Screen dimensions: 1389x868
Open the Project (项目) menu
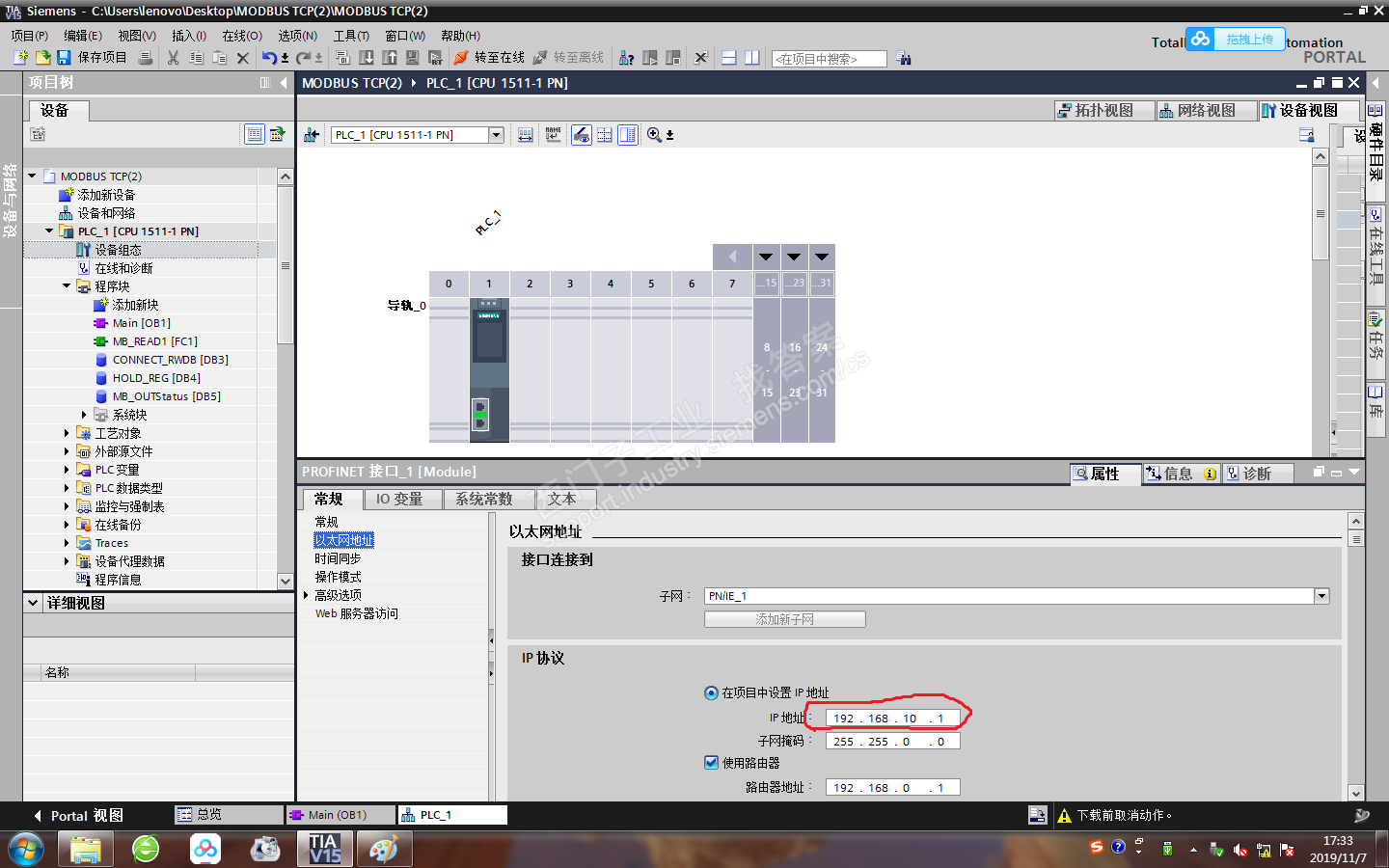pyautogui.click(x=29, y=36)
